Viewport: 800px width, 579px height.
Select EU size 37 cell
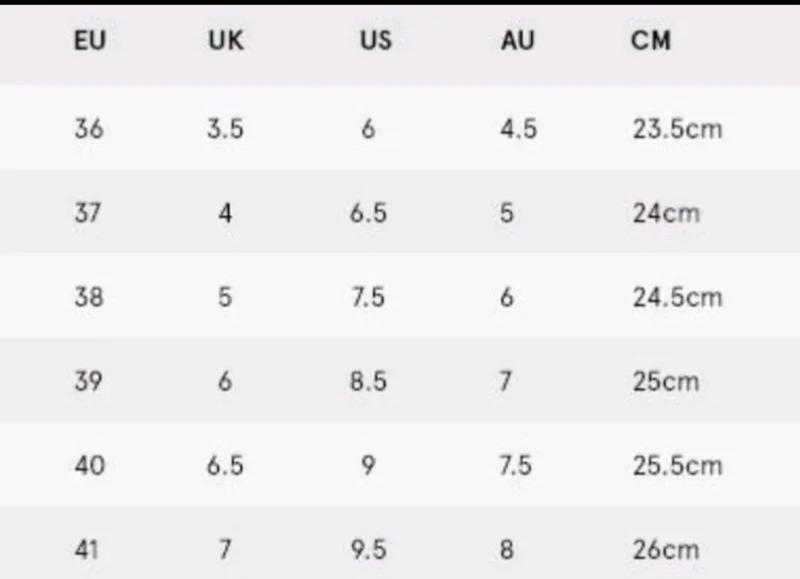(88, 212)
